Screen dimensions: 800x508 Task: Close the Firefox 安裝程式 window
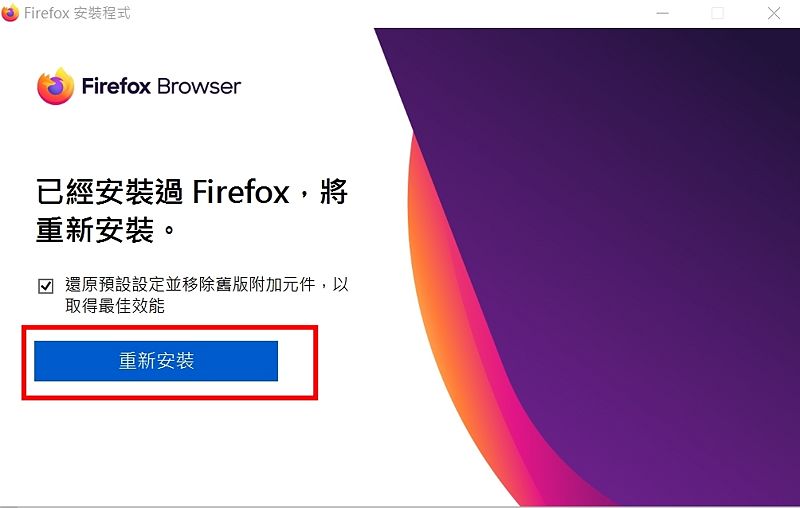click(x=773, y=13)
